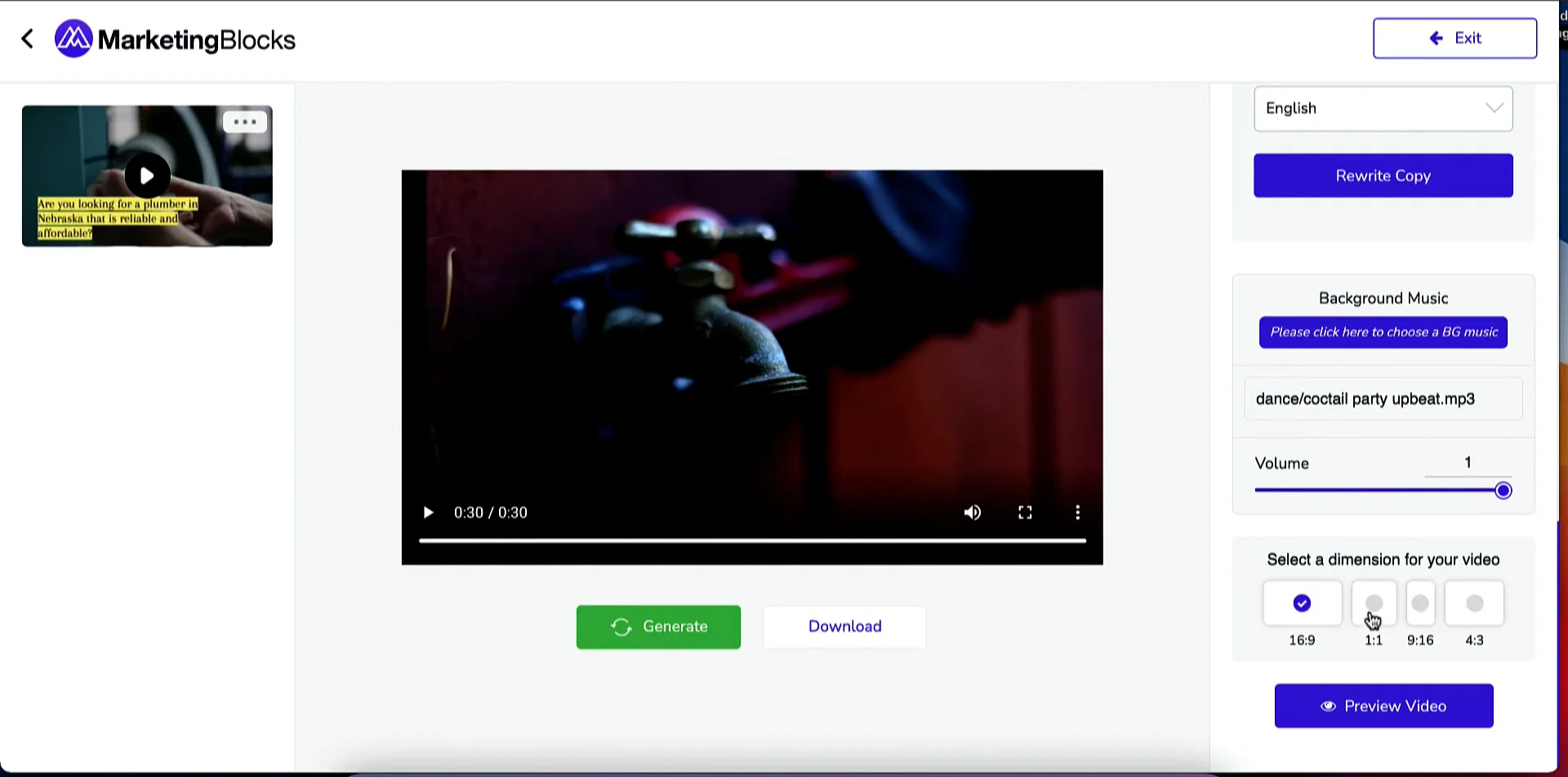Exit the video editor
Image resolution: width=1568 pixels, height=777 pixels.
1454,38
